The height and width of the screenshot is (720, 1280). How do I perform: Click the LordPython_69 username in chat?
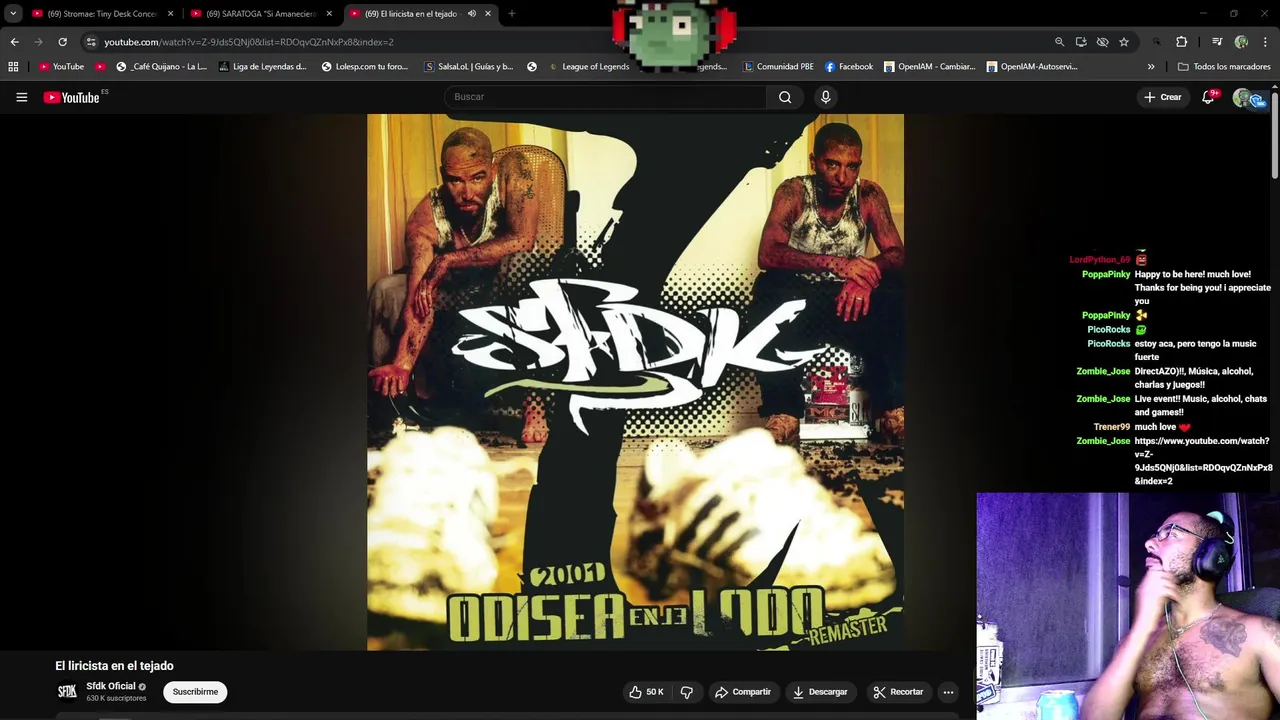point(1099,260)
